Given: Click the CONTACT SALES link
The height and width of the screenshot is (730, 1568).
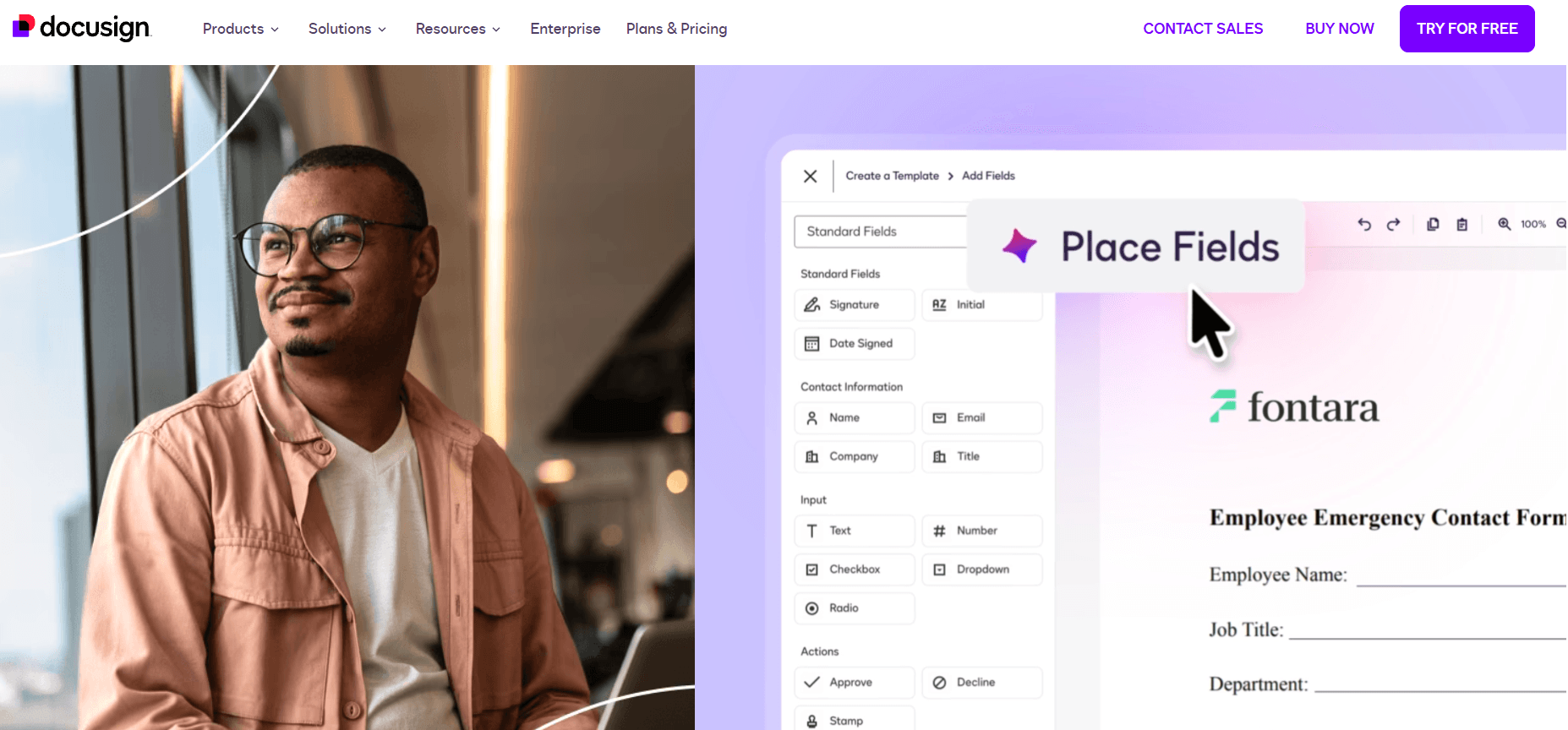Looking at the screenshot, I should point(1203,29).
